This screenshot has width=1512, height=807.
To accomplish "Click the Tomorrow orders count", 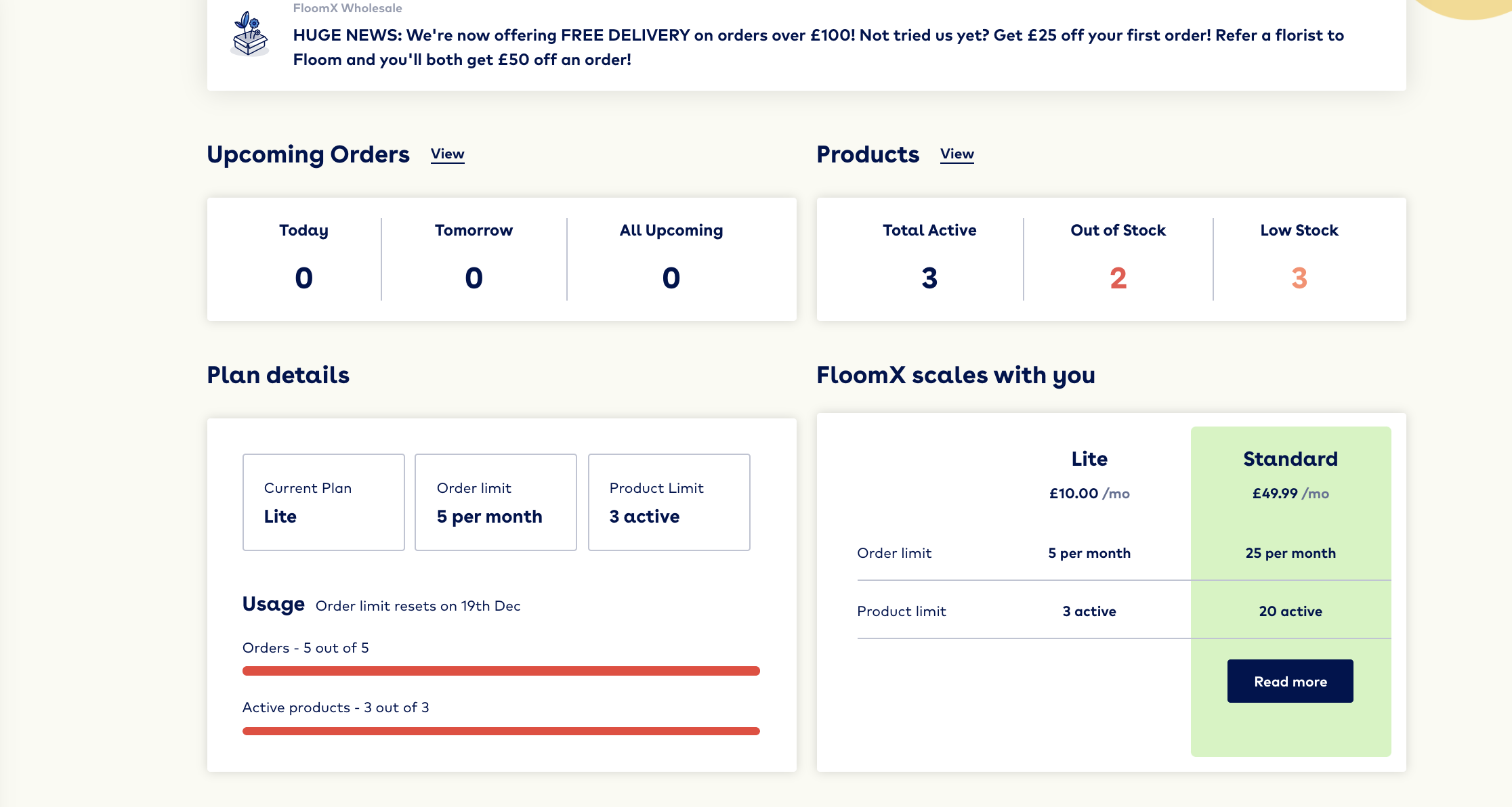I will 474,278.
